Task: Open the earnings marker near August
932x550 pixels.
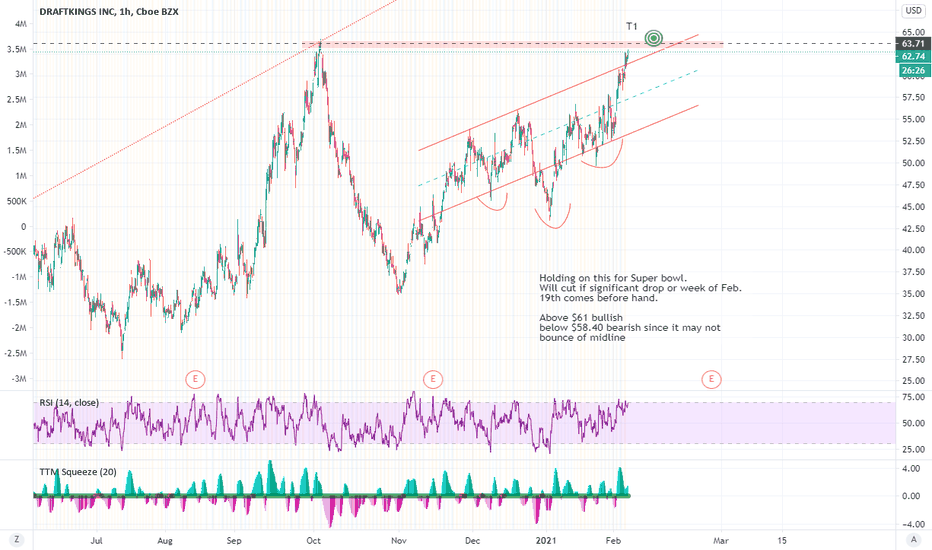Action: [x=195, y=379]
